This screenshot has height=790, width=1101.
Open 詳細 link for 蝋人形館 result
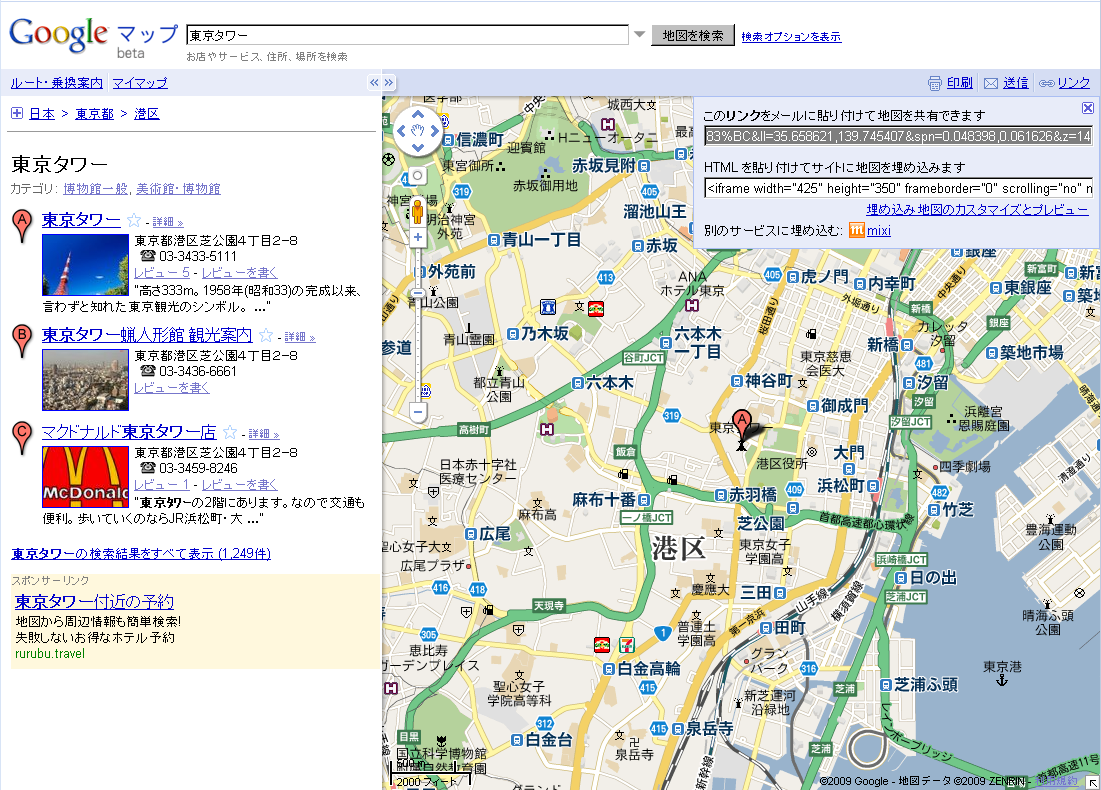(x=300, y=338)
